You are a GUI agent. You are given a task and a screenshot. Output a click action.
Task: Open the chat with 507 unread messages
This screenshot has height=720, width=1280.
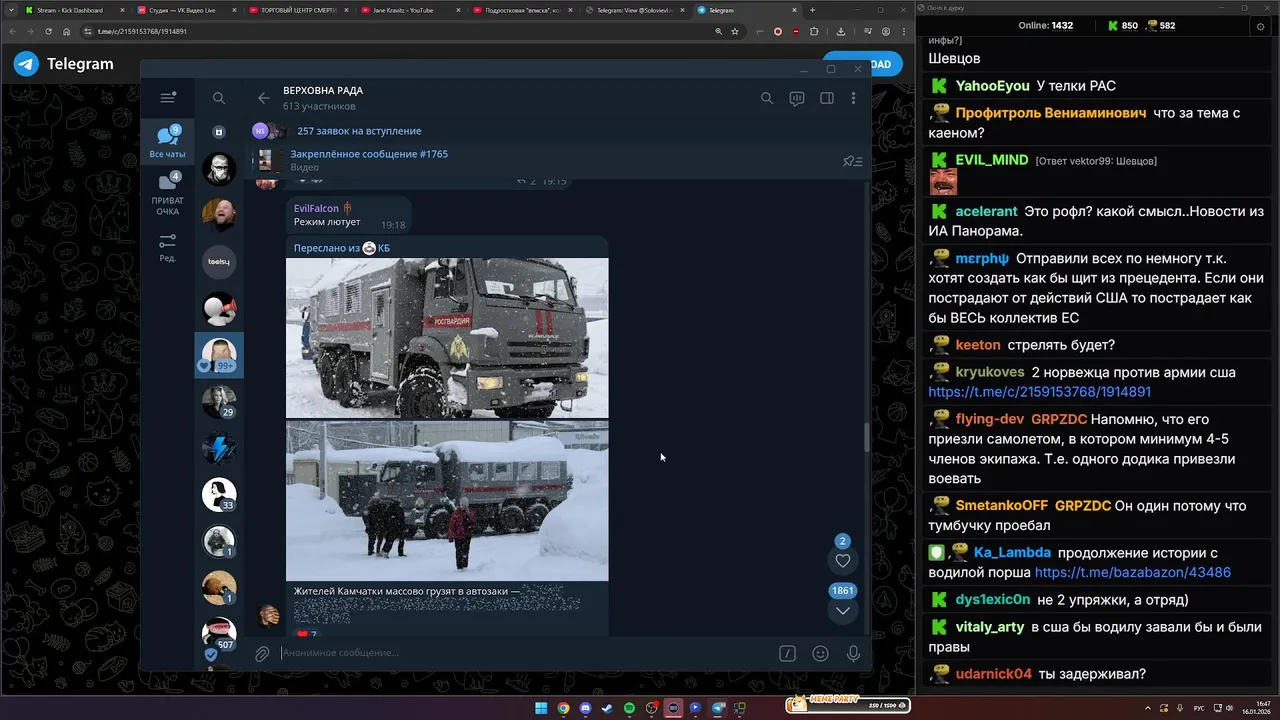(219, 633)
